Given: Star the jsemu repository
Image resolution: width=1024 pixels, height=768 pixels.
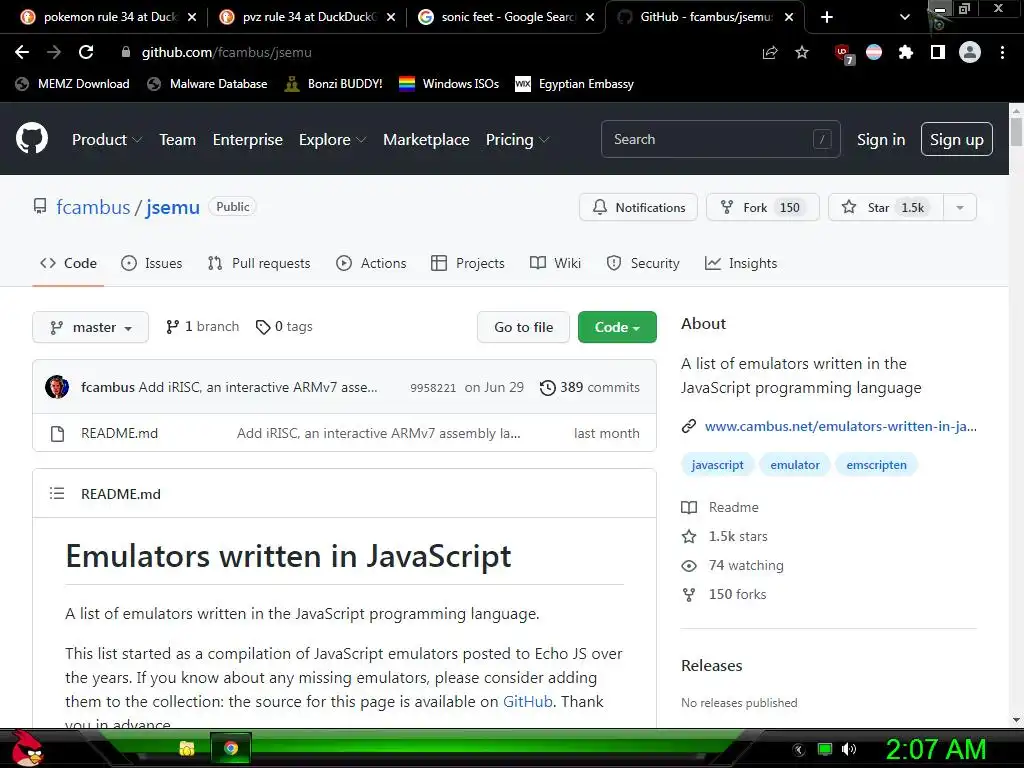Looking at the screenshot, I should click(885, 207).
